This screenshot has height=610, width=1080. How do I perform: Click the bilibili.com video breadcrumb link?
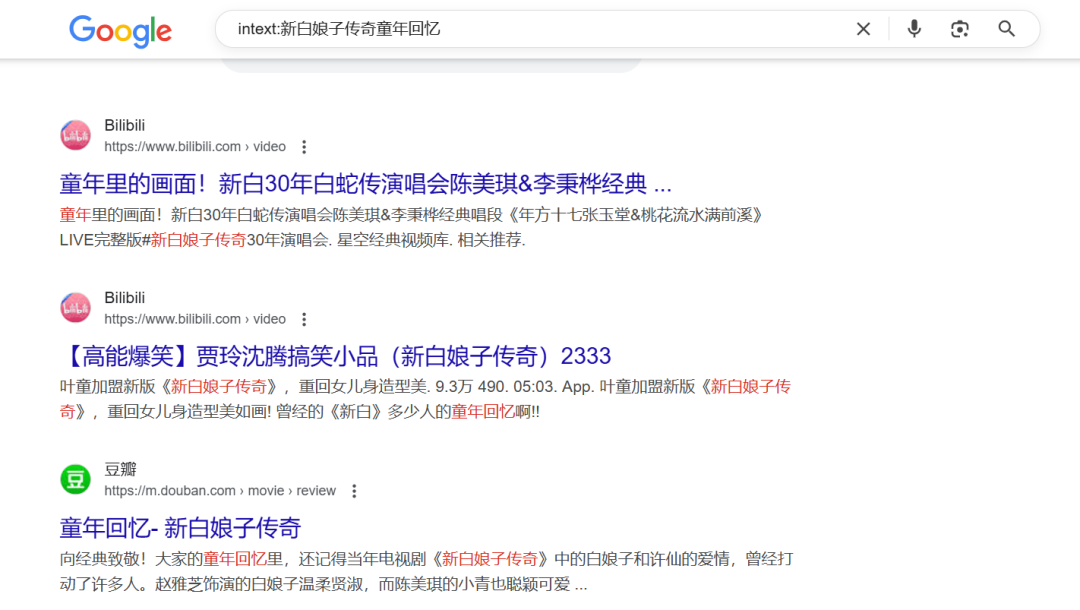pyautogui.click(x=194, y=146)
